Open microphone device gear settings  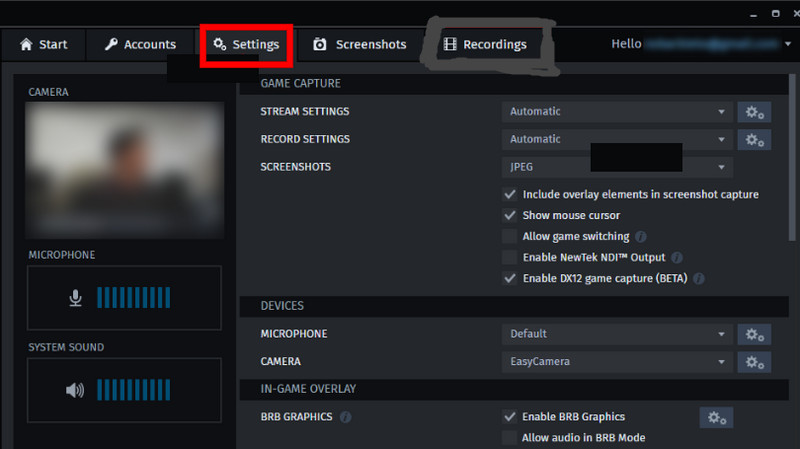click(754, 334)
